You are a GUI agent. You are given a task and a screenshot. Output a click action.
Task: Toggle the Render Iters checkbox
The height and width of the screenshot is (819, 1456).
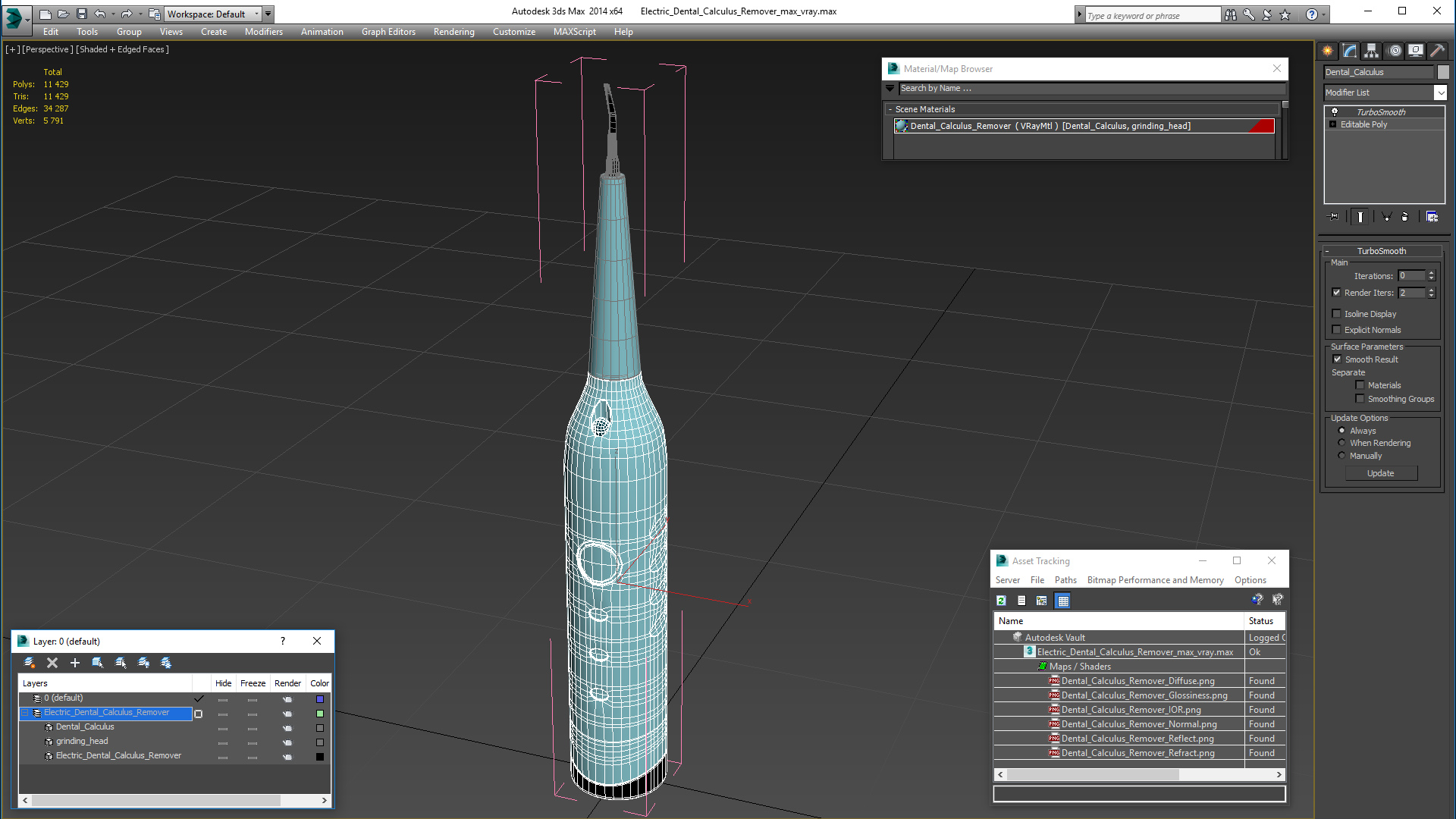(x=1336, y=293)
